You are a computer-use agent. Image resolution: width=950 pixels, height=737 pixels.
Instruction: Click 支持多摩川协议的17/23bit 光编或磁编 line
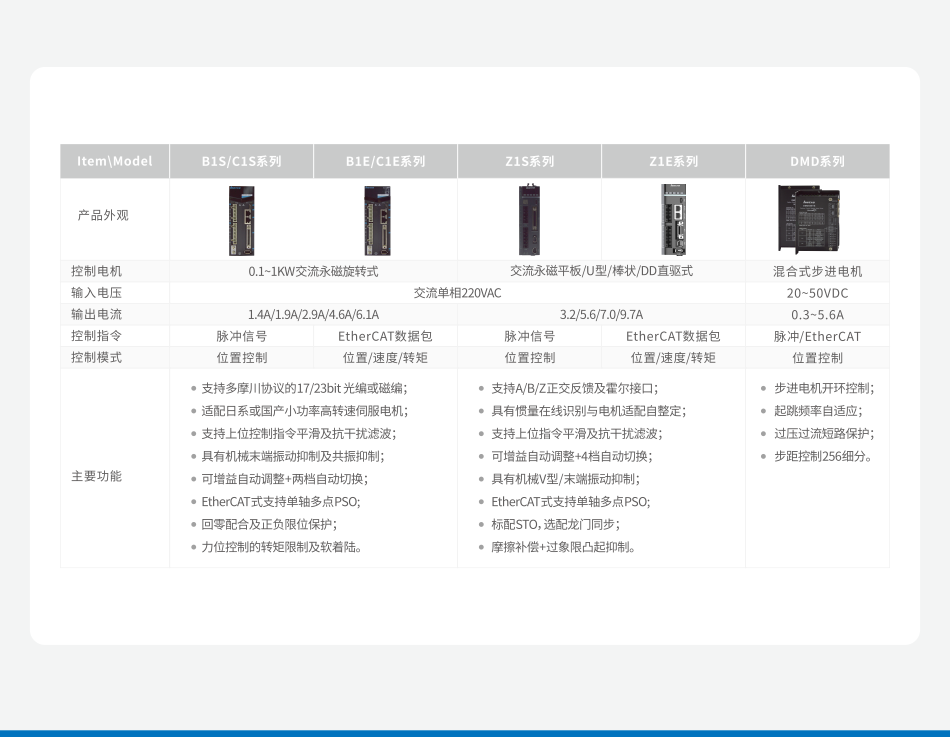pos(304,389)
